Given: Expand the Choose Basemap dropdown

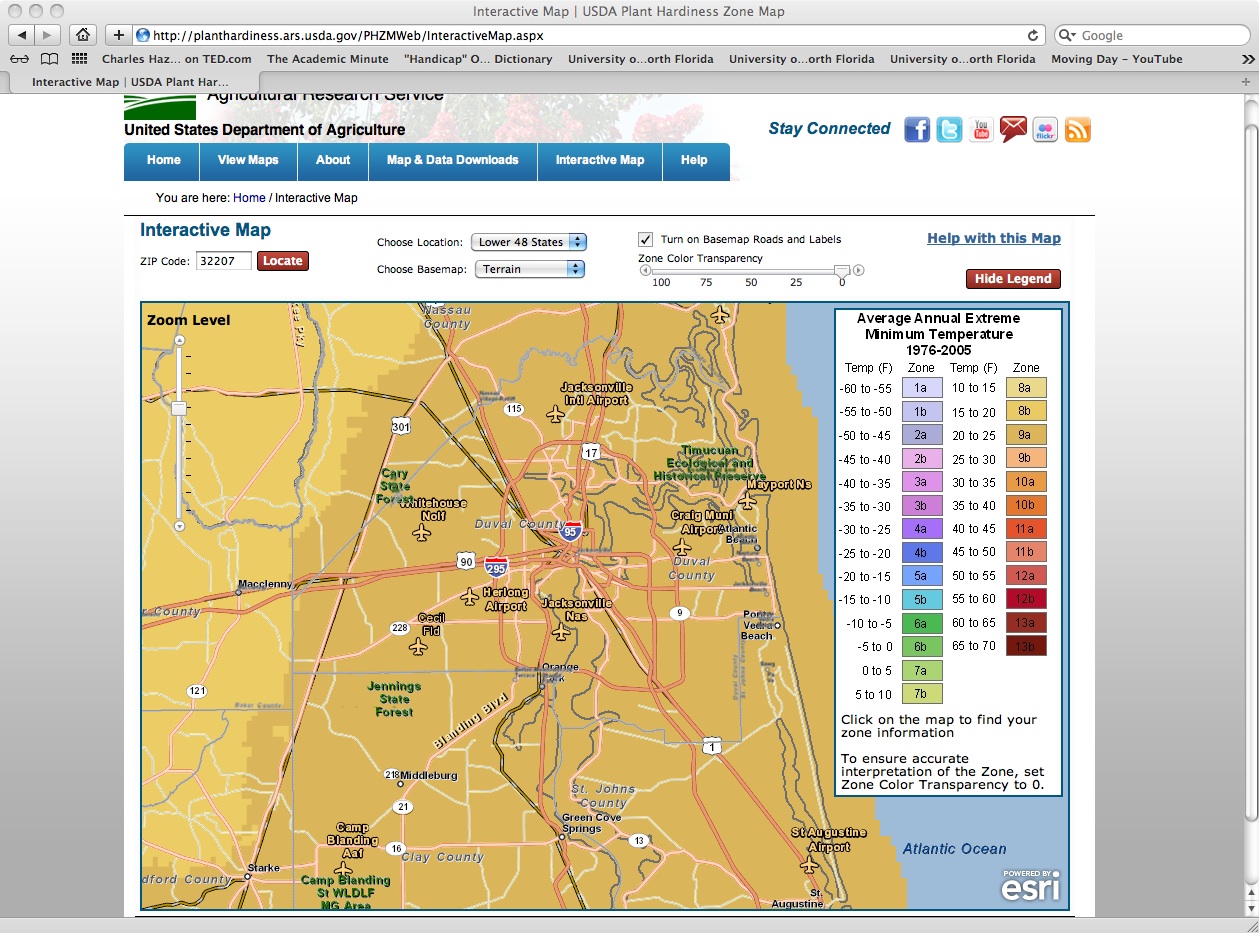Looking at the screenshot, I should 529,269.
